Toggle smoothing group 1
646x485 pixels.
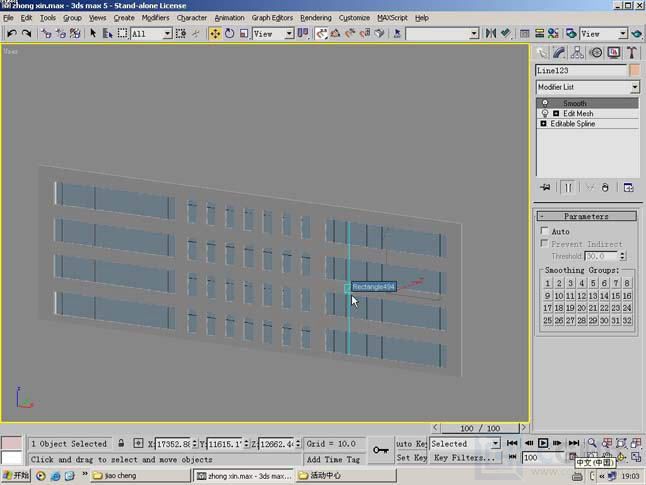coord(548,284)
